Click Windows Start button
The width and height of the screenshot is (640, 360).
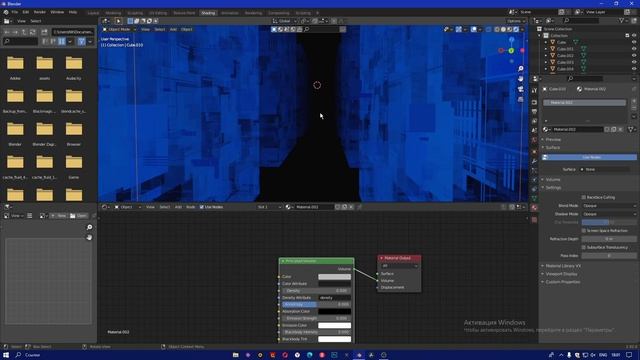click(x=6, y=355)
